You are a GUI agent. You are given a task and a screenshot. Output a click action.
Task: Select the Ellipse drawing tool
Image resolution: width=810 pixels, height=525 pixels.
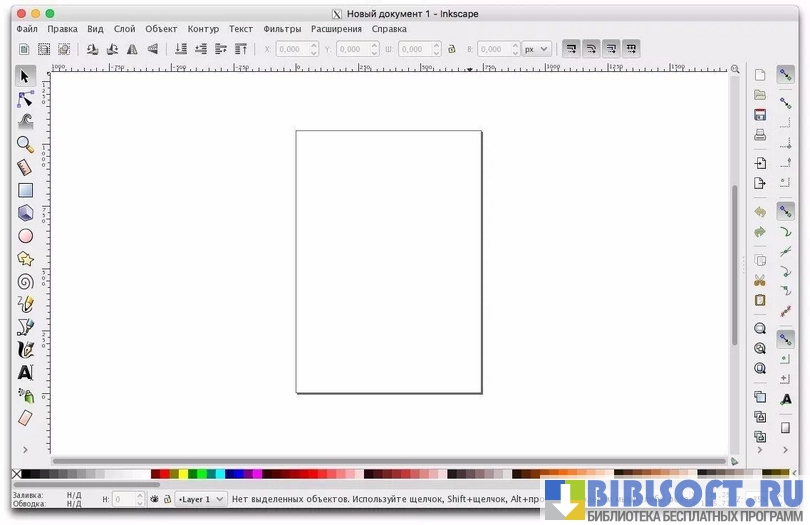pos(26,236)
